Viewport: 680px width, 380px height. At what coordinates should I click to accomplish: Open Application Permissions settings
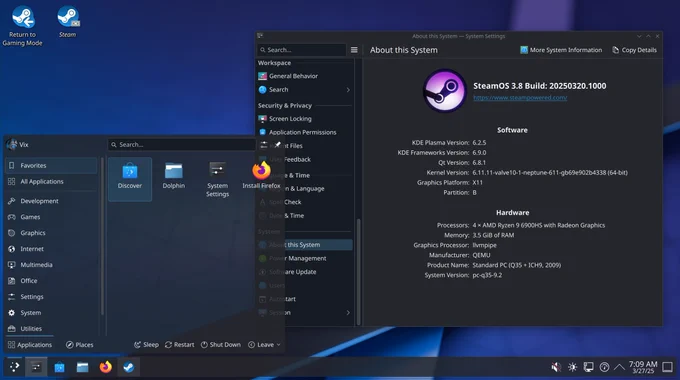tap(304, 132)
